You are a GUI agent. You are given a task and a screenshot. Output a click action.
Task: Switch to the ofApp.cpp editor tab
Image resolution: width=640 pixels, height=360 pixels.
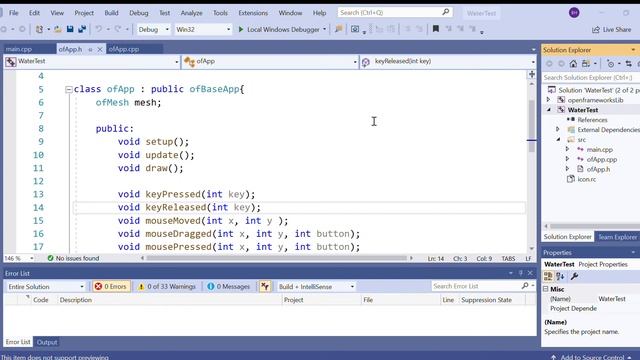coord(124,49)
